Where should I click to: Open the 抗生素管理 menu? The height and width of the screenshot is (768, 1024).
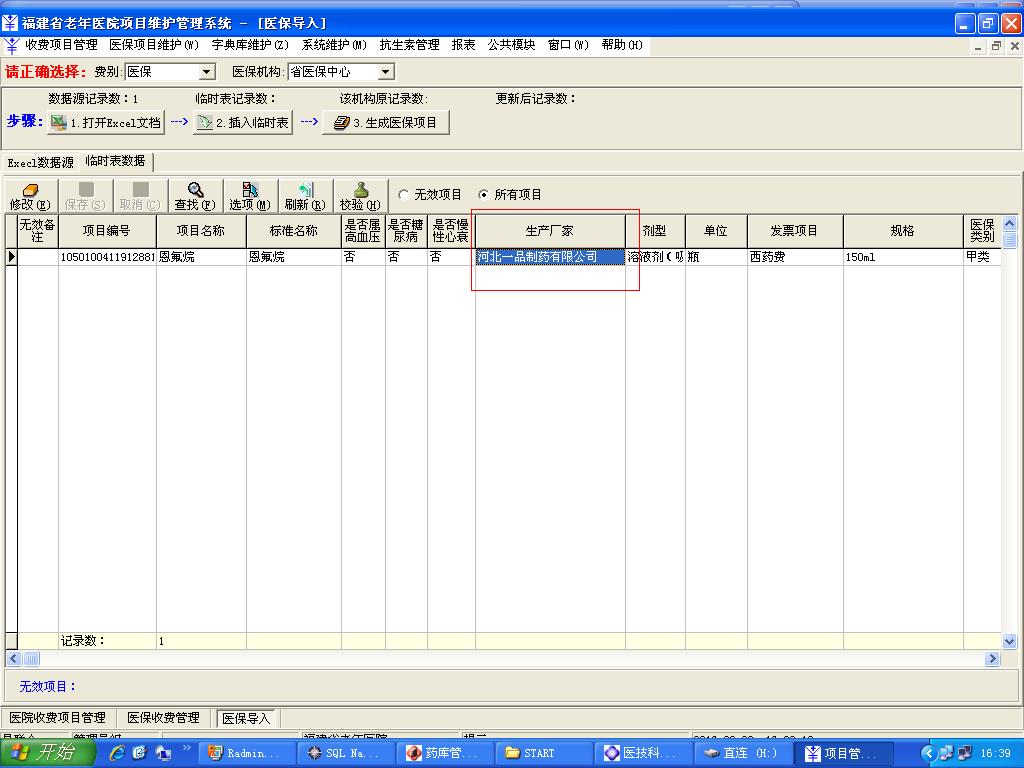click(409, 45)
